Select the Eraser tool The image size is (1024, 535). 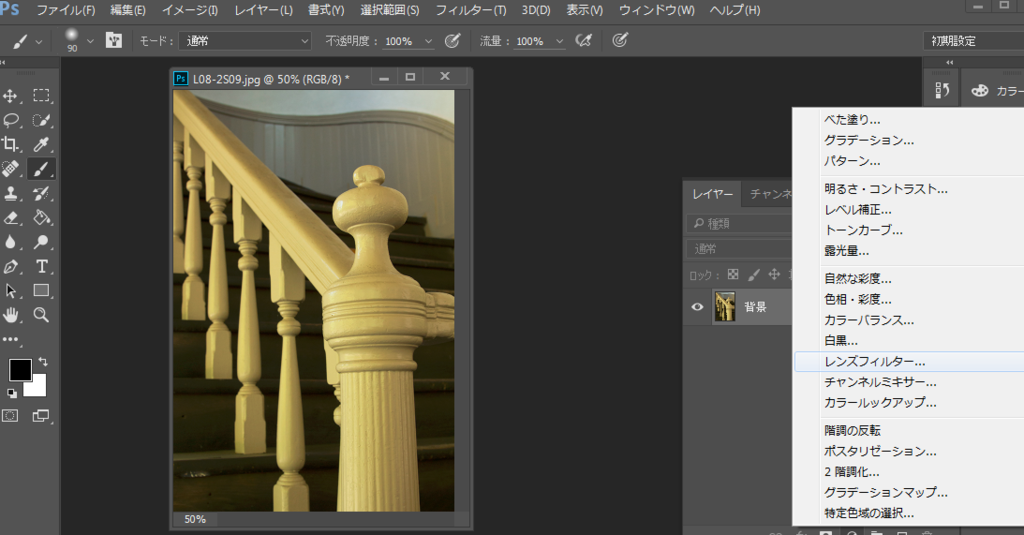(10, 218)
